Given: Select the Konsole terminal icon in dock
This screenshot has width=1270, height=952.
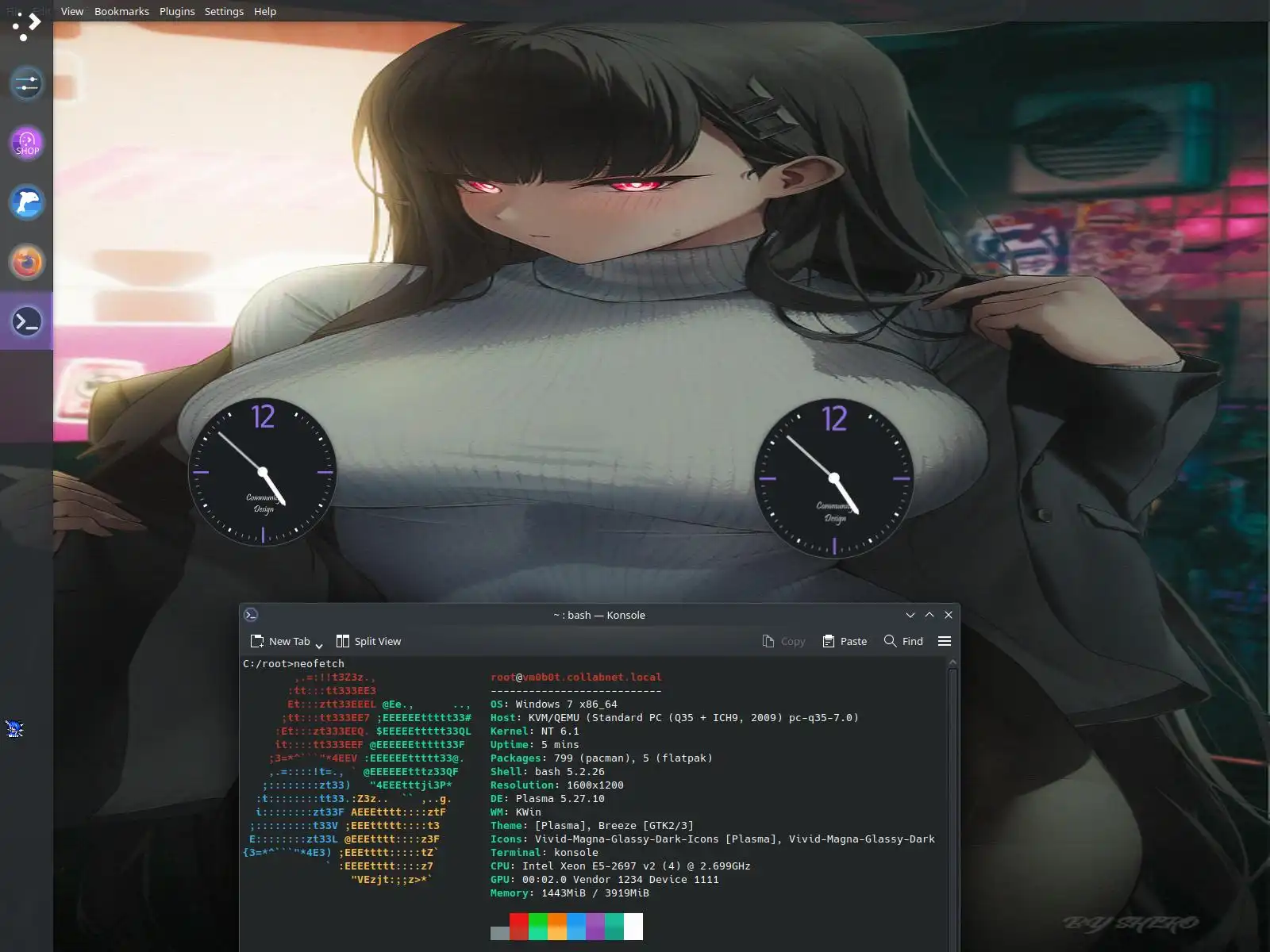Looking at the screenshot, I should click(x=26, y=321).
